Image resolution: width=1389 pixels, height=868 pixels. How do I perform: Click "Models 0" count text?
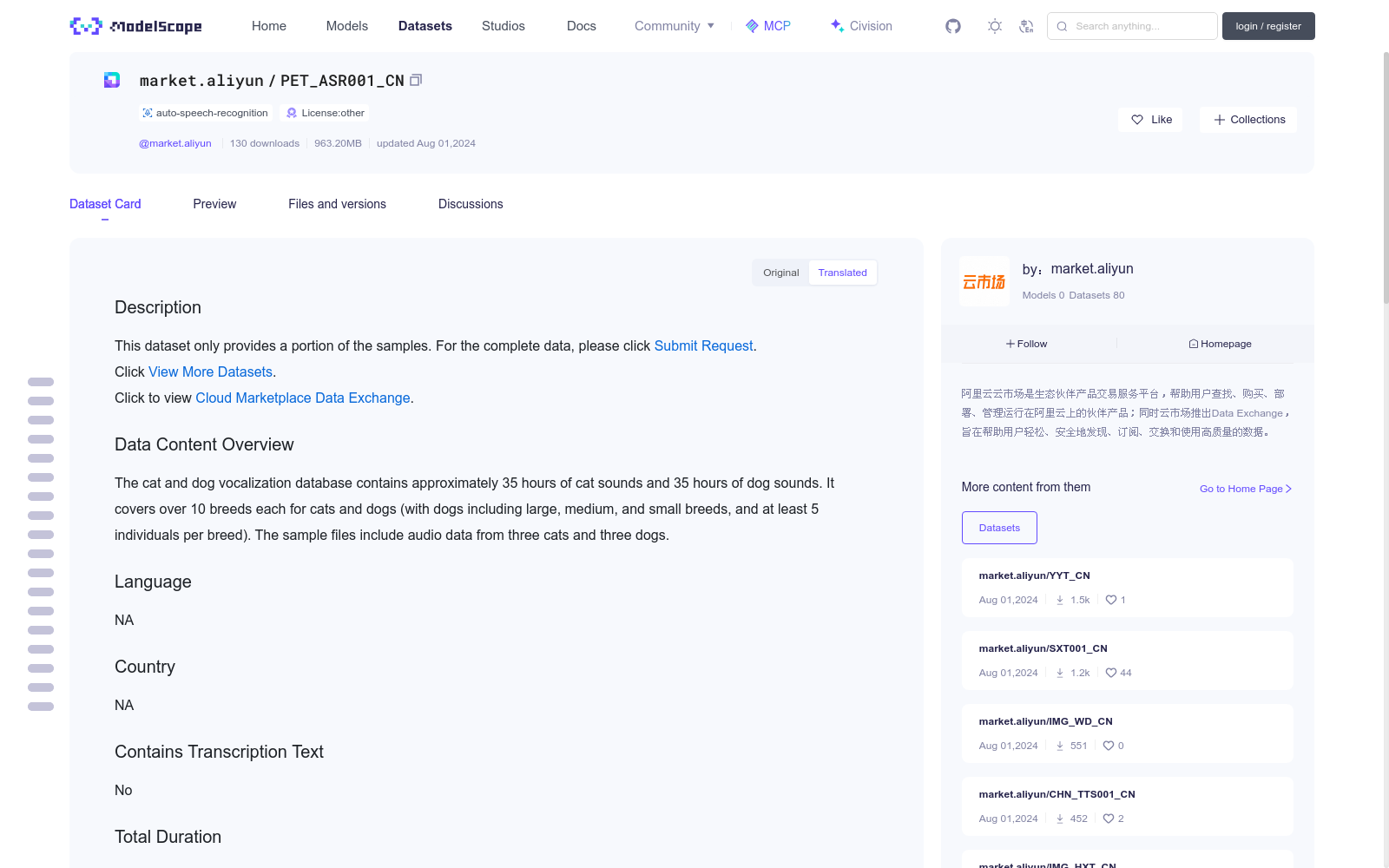pyautogui.click(x=1043, y=295)
